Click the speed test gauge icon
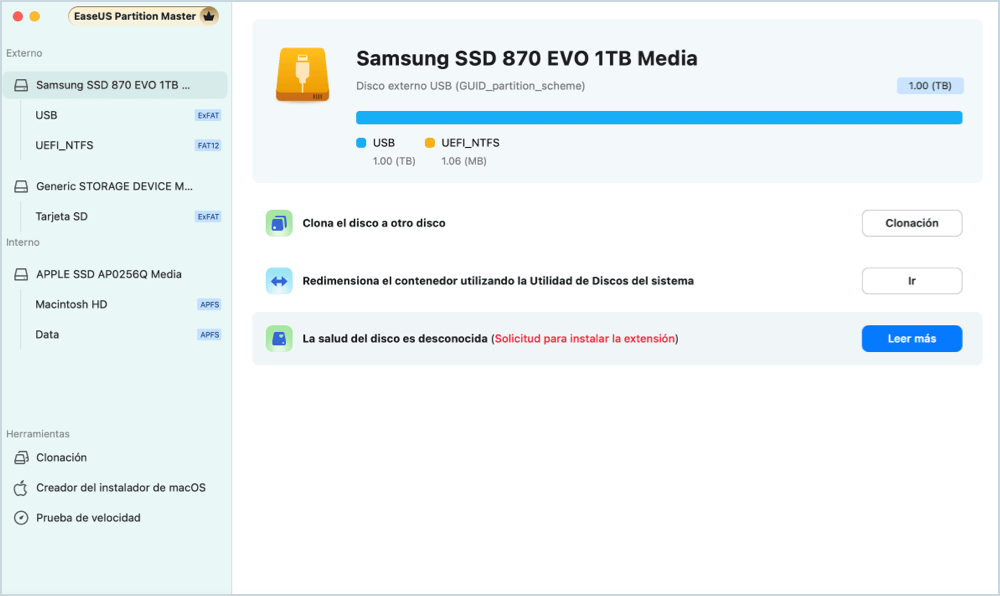Screen dimensions: 1000x596 pyautogui.click(x=21, y=518)
